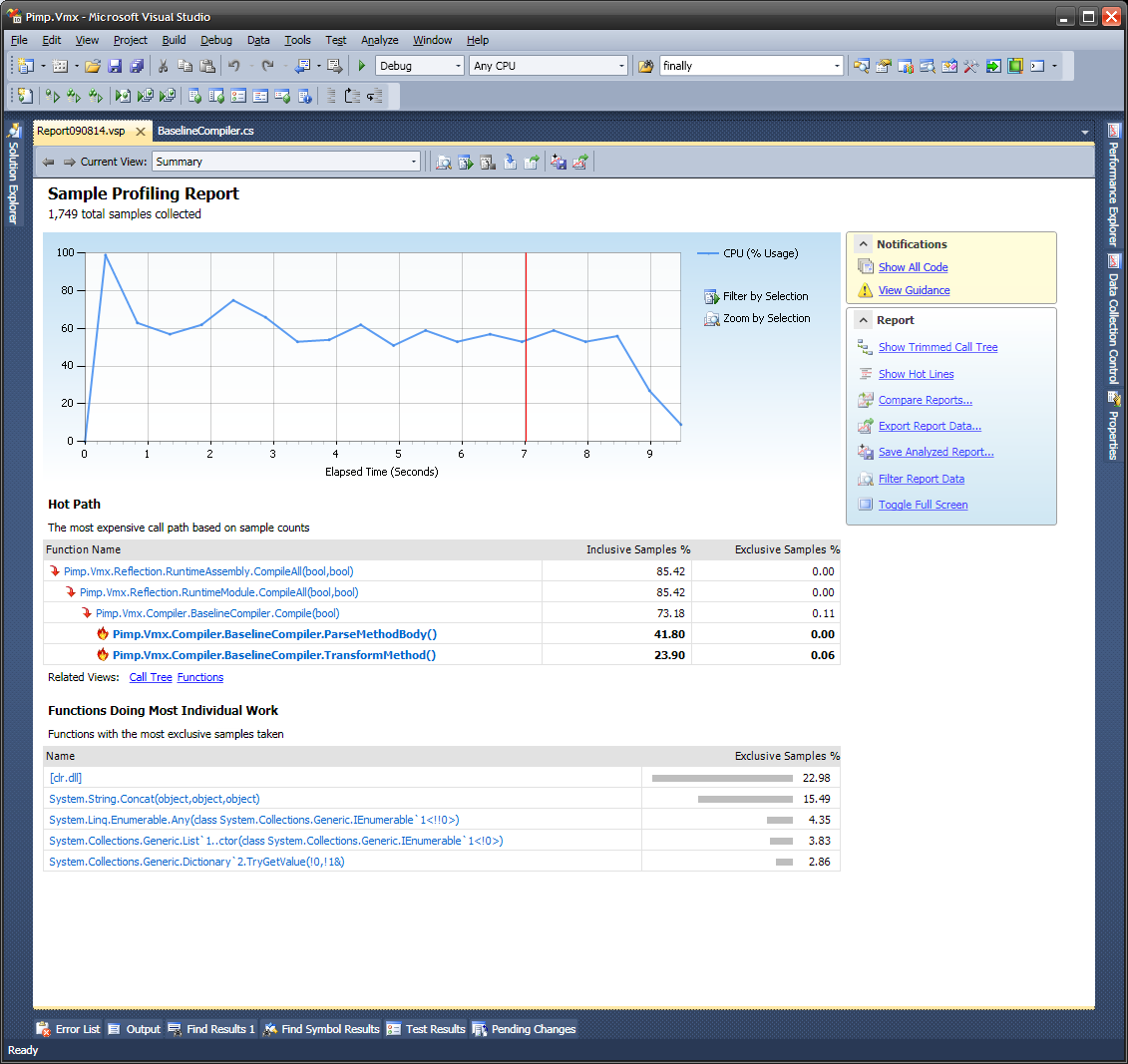Click the Zoom by Selection chart icon
The height and width of the screenshot is (1064, 1128).
[x=711, y=319]
